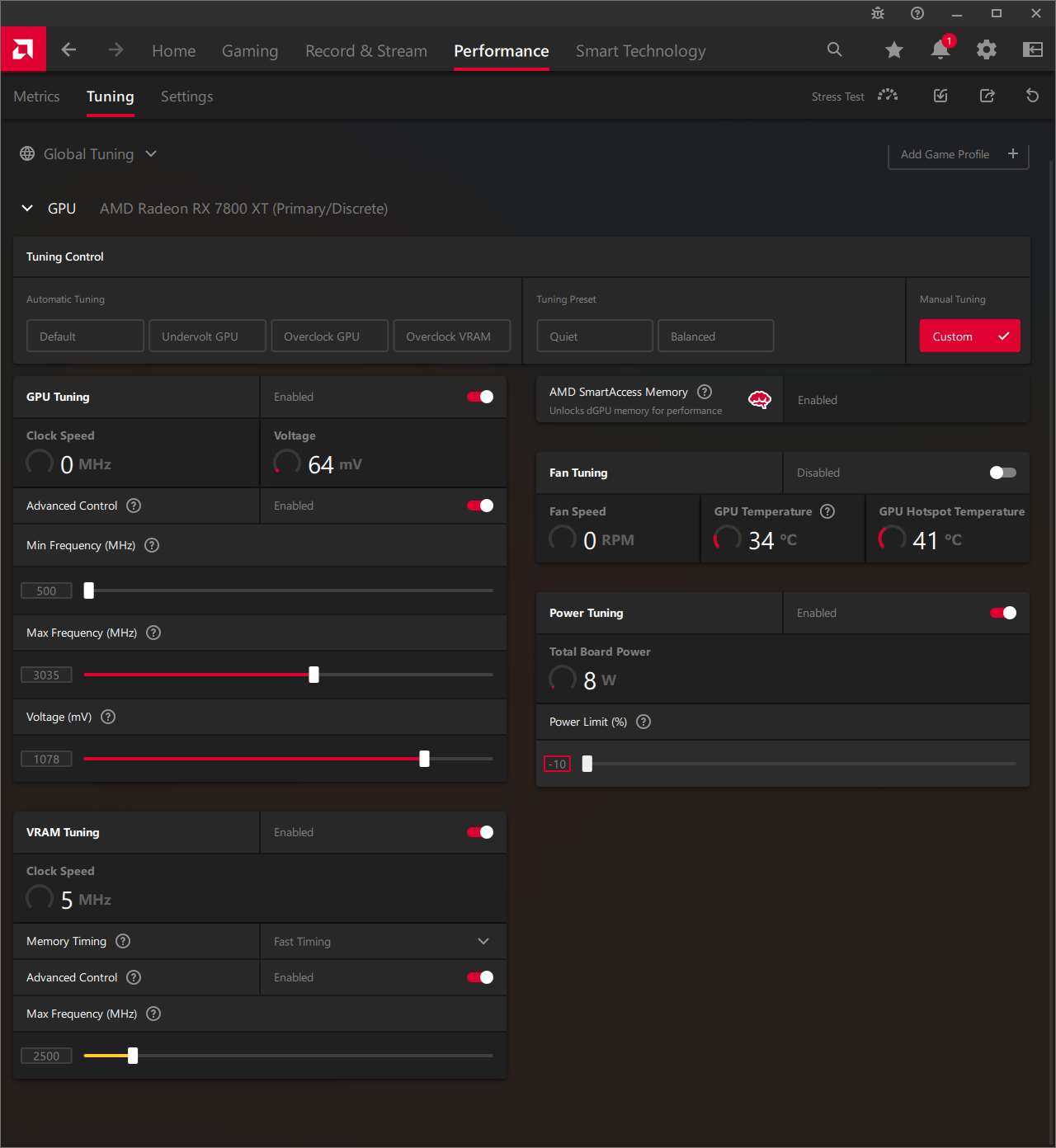
Task: Click the bug report icon
Action: (878, 13)
